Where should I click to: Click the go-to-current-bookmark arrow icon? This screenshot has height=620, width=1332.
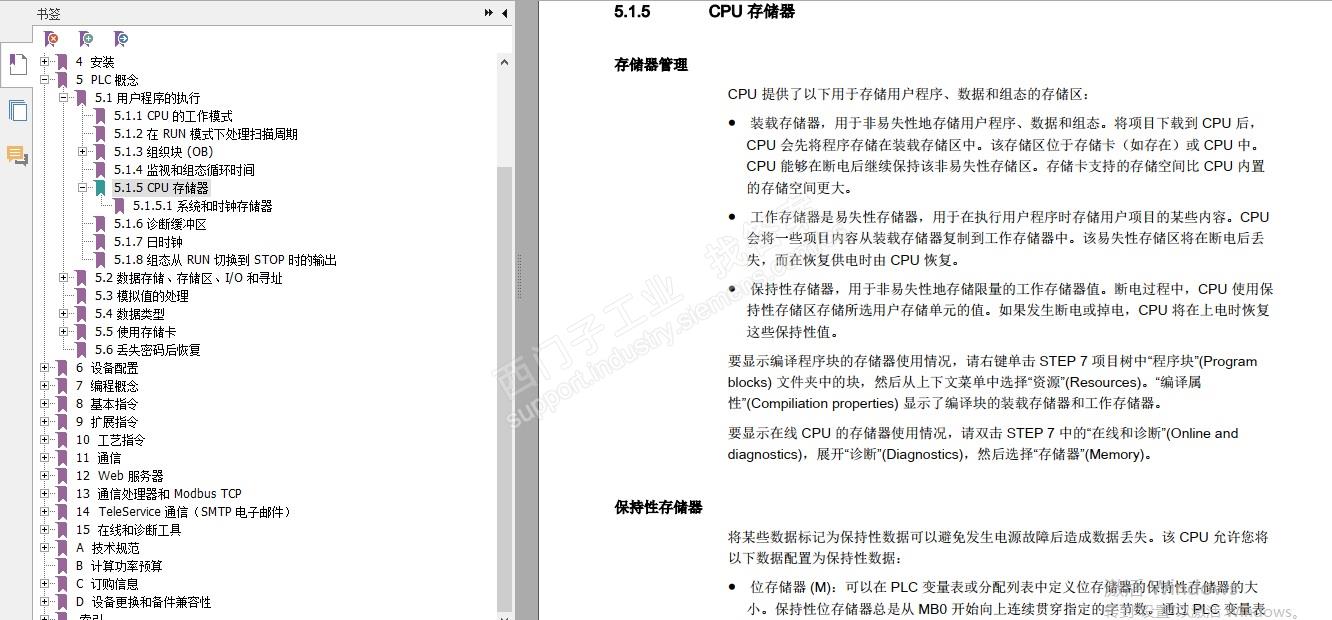point(120,39)
